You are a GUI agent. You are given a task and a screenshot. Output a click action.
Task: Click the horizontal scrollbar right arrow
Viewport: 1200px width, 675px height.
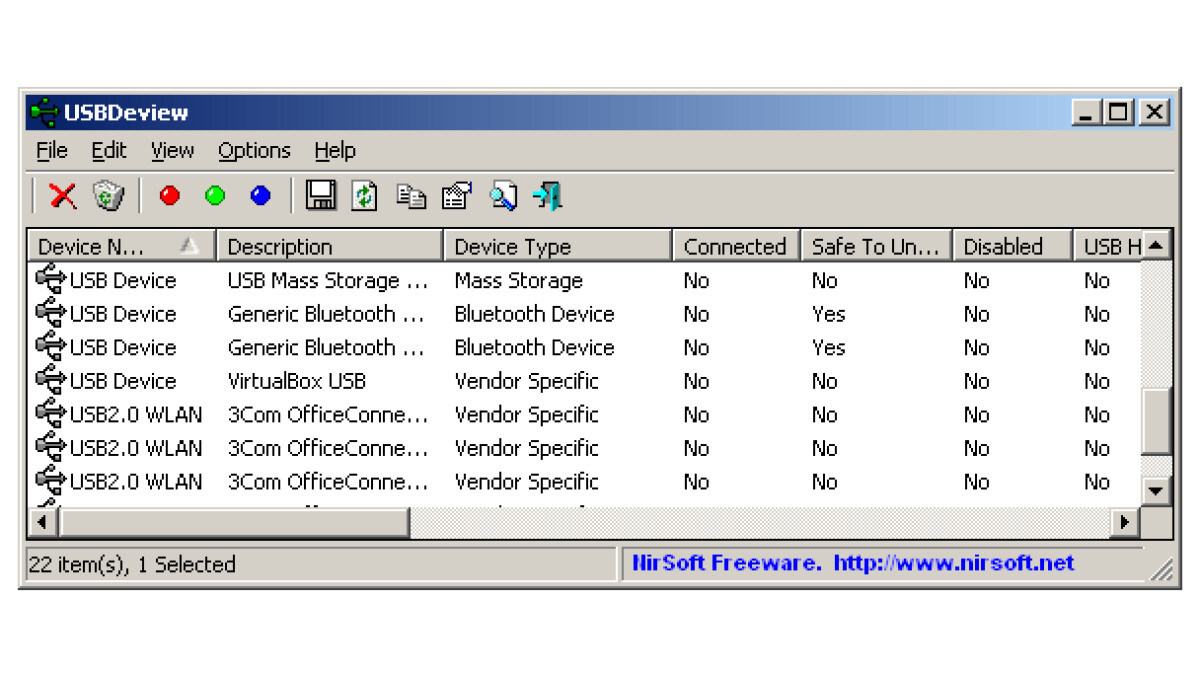pos(1125,522)
